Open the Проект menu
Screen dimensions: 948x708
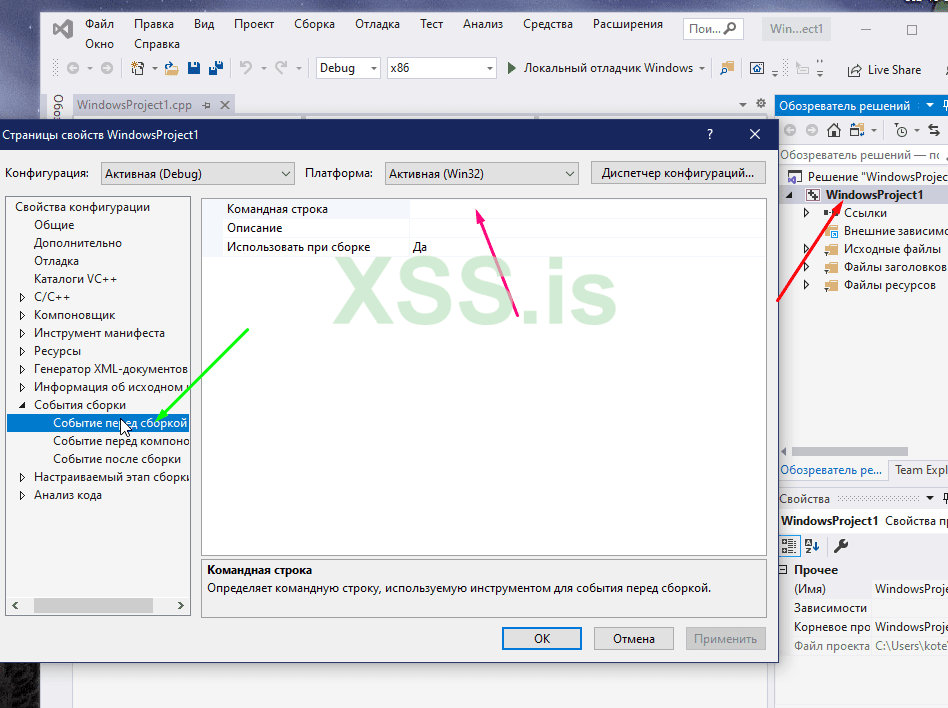[x=254, y=24]
